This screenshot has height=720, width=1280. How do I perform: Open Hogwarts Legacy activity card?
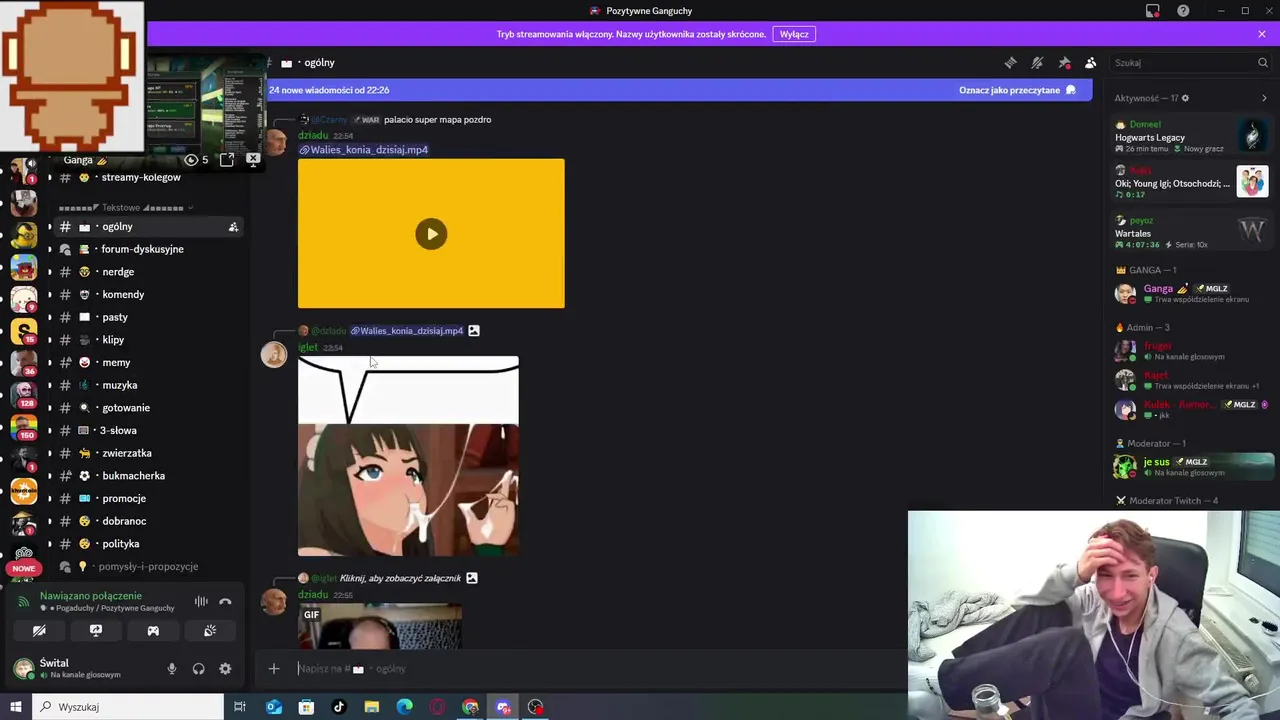1190,137
